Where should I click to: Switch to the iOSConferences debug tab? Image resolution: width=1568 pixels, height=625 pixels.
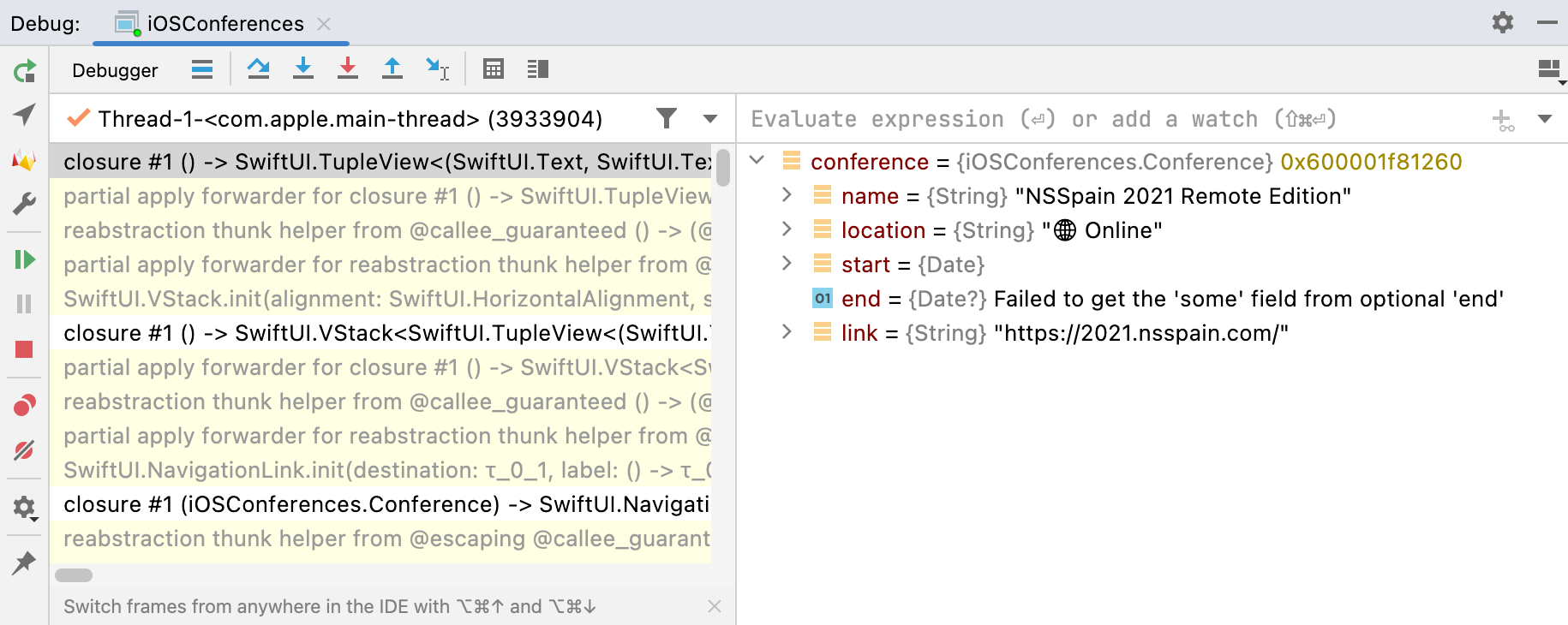tap(224, 23)
